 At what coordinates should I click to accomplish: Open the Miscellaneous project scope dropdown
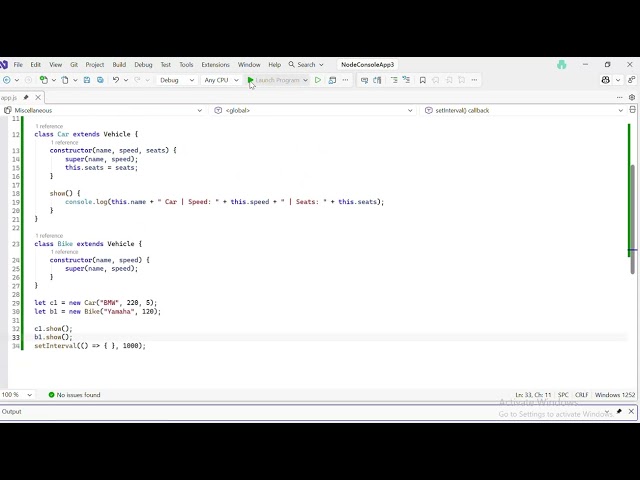(104, 110)
